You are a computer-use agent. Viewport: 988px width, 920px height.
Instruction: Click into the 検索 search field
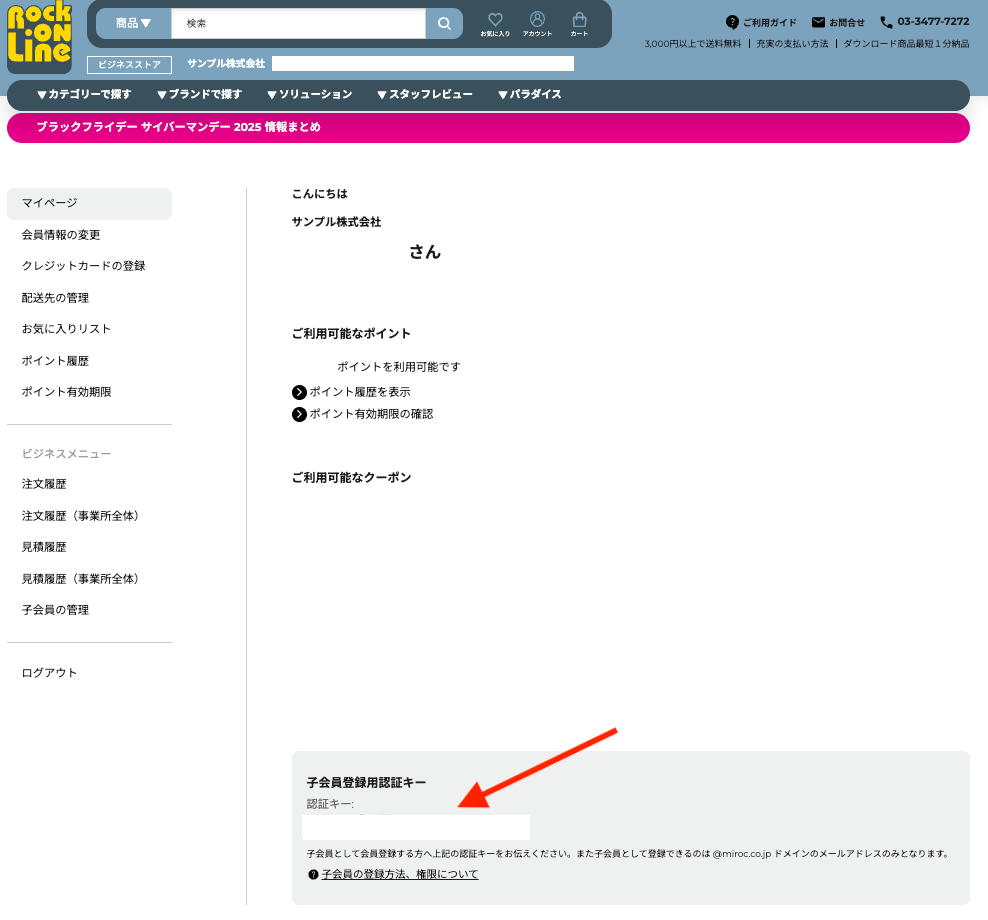tap(298, 23)
